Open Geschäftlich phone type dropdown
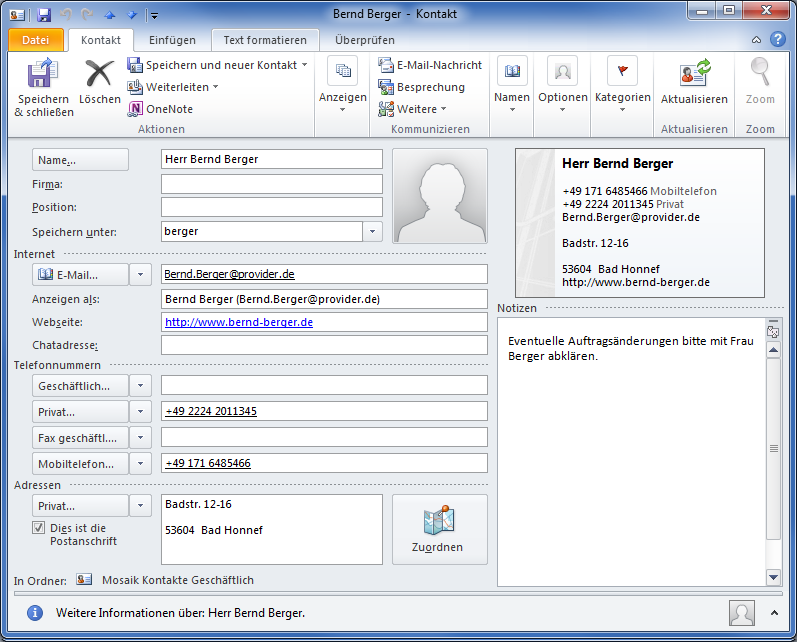Viewport: 797px width, 642px height. pyautogui.click(x=140, y=385)
